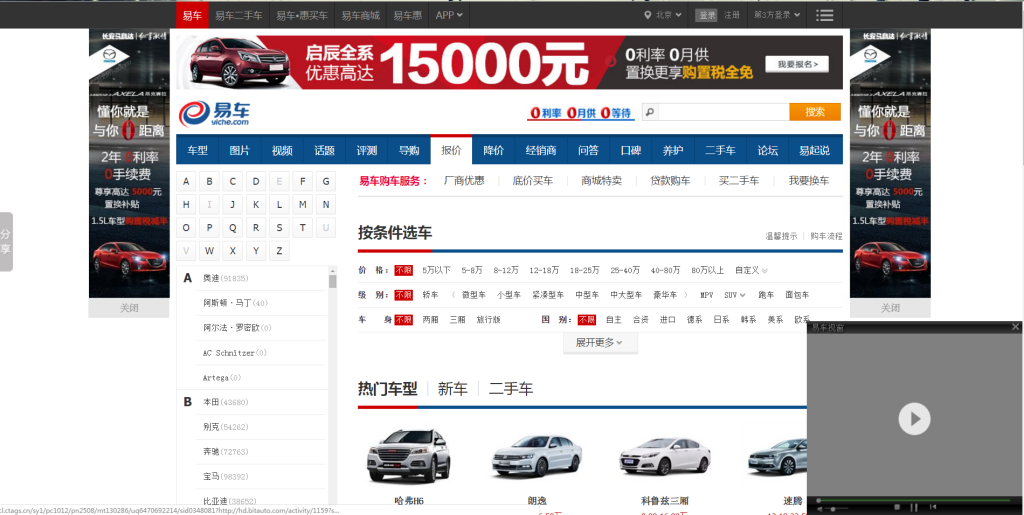
Task: Select brand letter B
Action: pos(210,181)
